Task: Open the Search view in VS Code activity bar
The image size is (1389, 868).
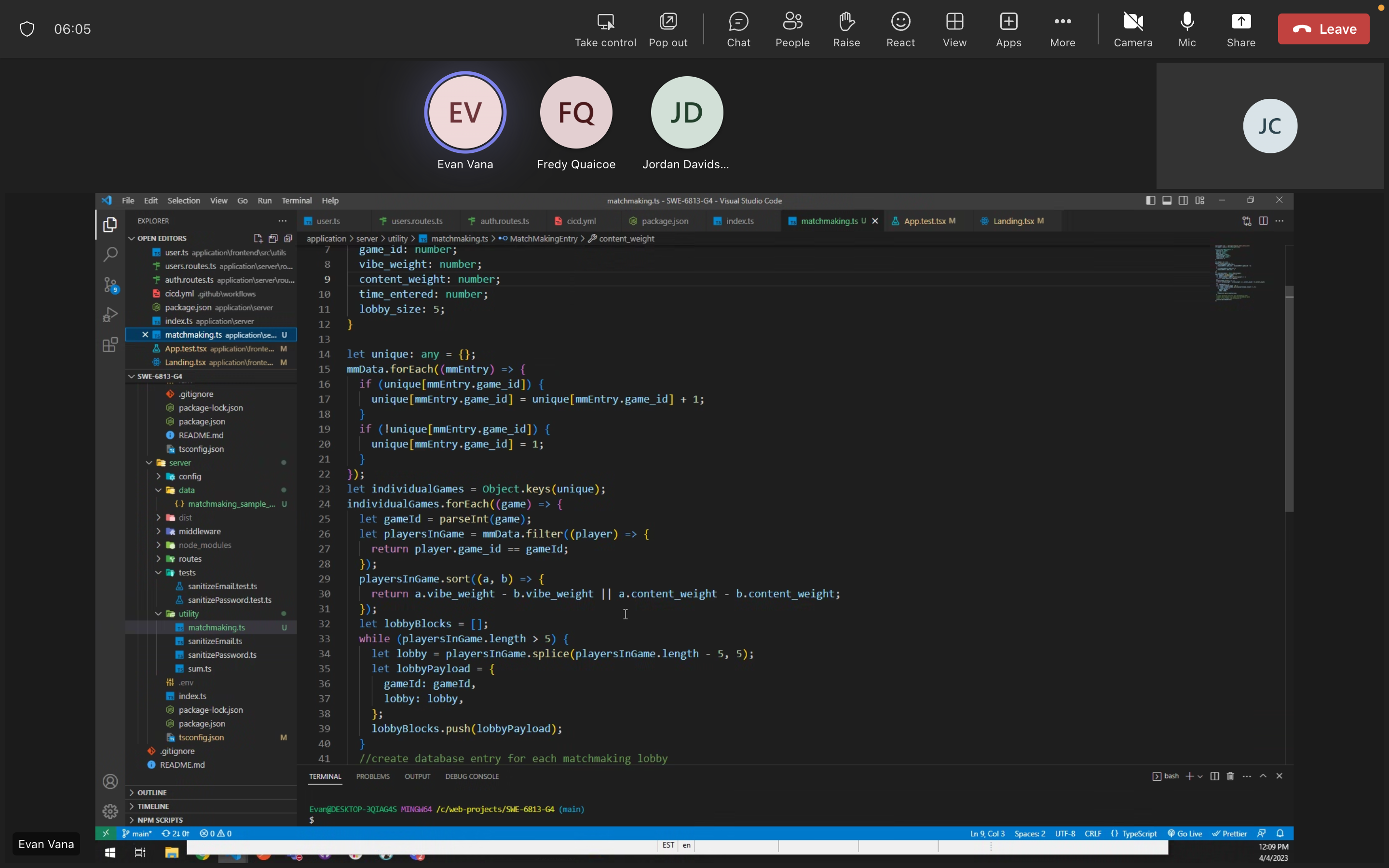Action: pyautogui.click(x=109, y=254)
